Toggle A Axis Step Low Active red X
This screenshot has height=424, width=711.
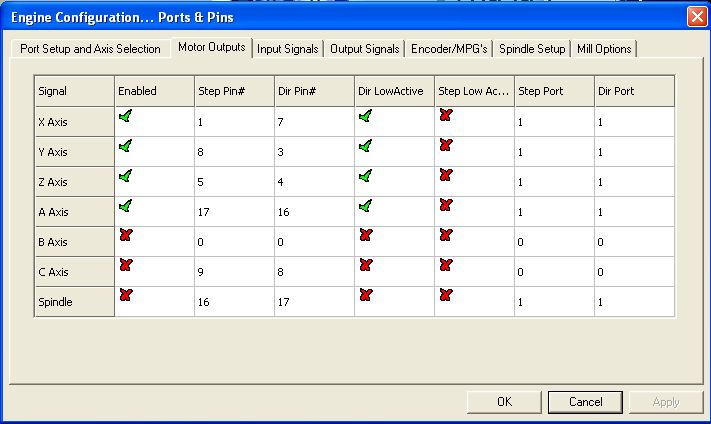[445, 205]
